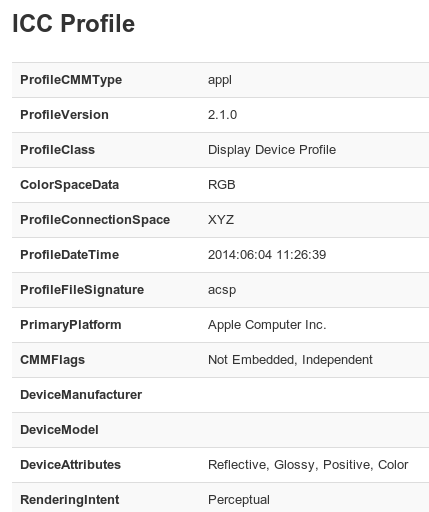Select the RGB value

click(222, 185)
